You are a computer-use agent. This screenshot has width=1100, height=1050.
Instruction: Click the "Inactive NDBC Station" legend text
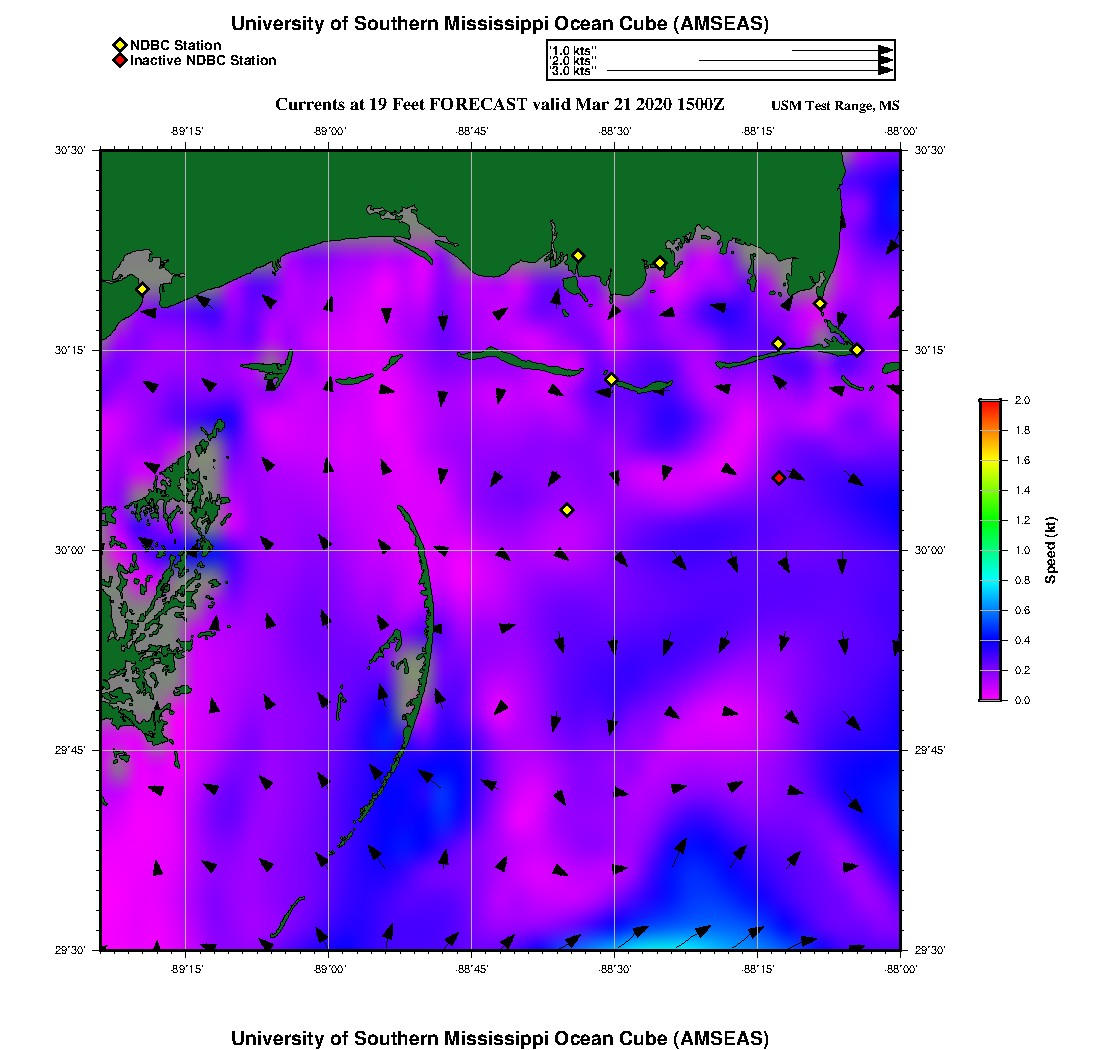click(x=203, y=61)
